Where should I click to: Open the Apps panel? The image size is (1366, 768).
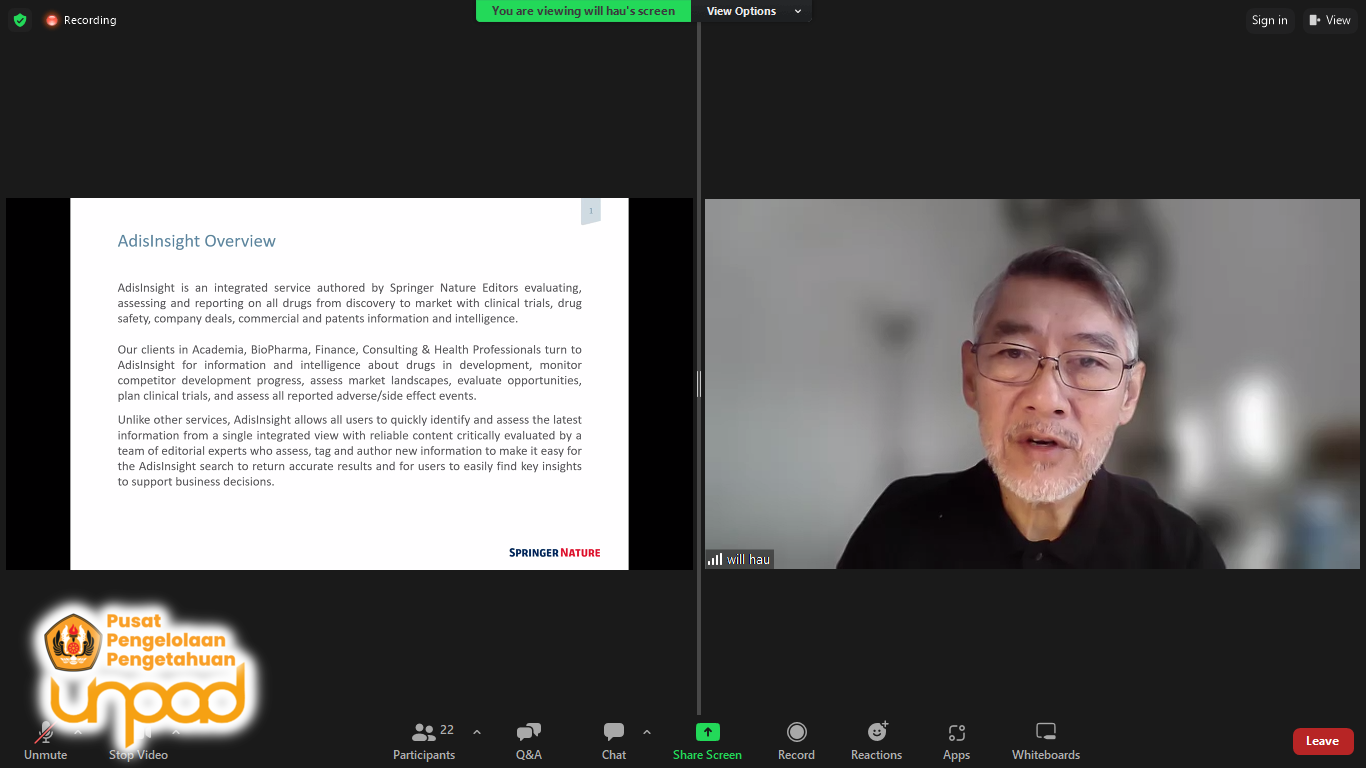click(x=956, y=741)
